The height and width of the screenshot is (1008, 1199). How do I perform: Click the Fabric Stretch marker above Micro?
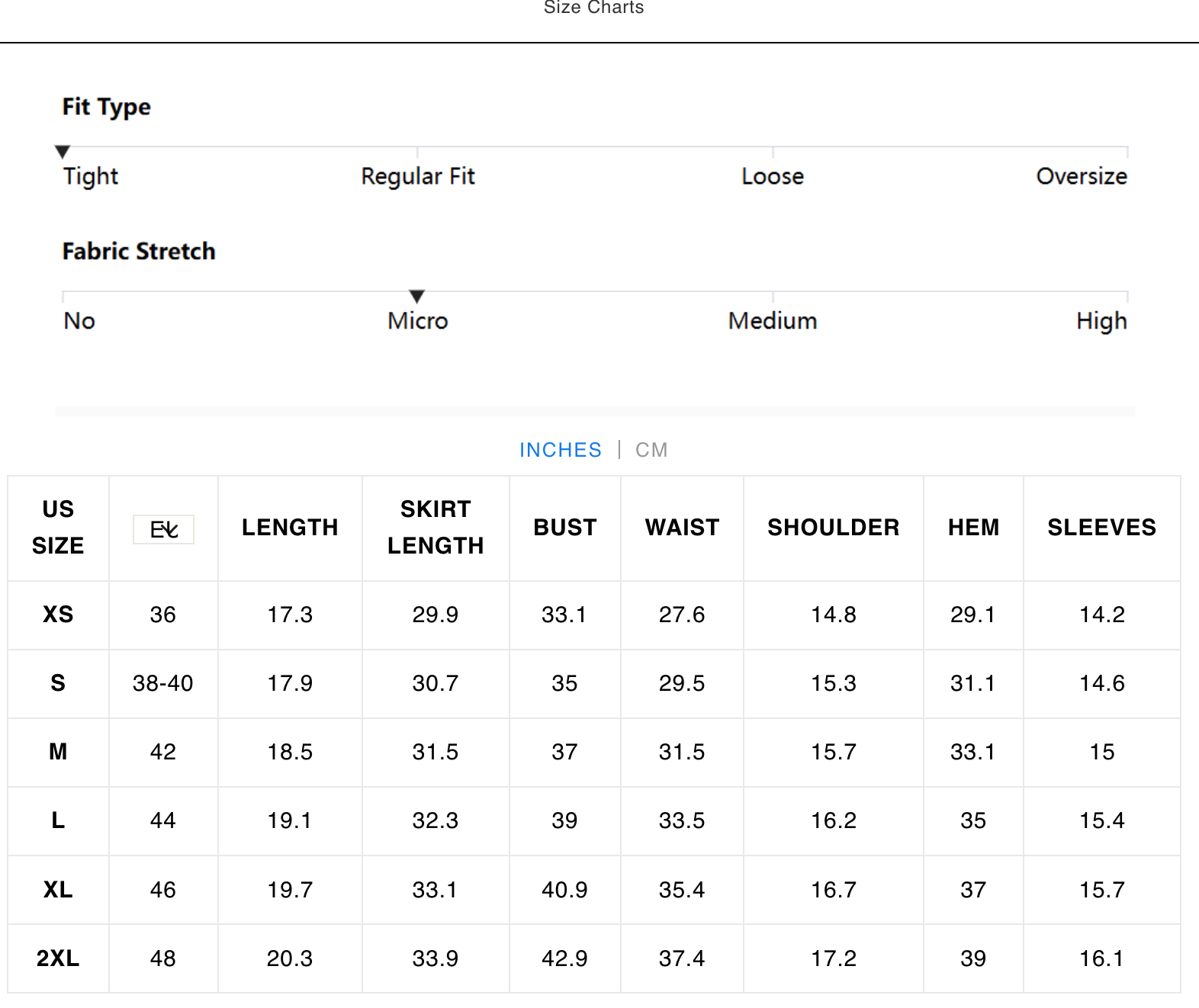pos(416,296)
